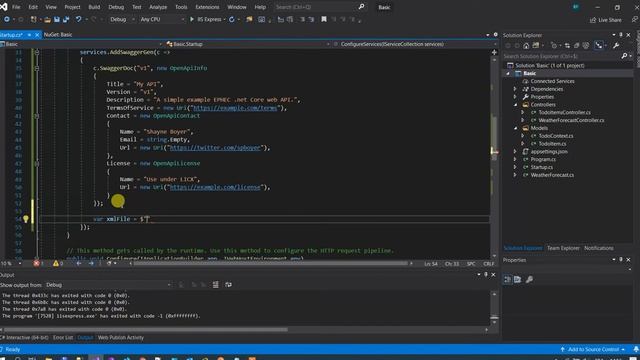
Task: Click the Undo arrow icon
Action: tap(78, 20)
